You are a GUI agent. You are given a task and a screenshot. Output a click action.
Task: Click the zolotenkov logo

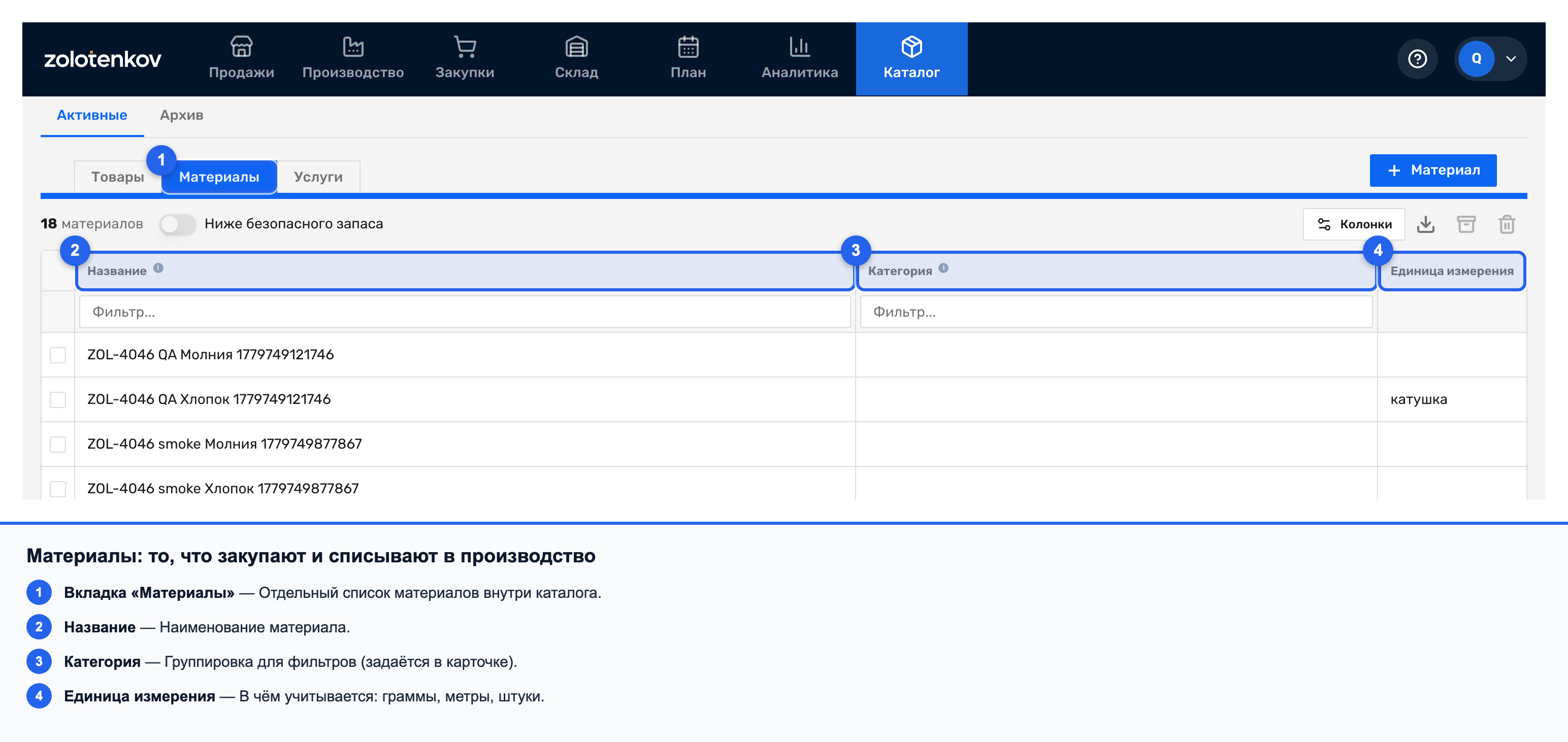102,59
